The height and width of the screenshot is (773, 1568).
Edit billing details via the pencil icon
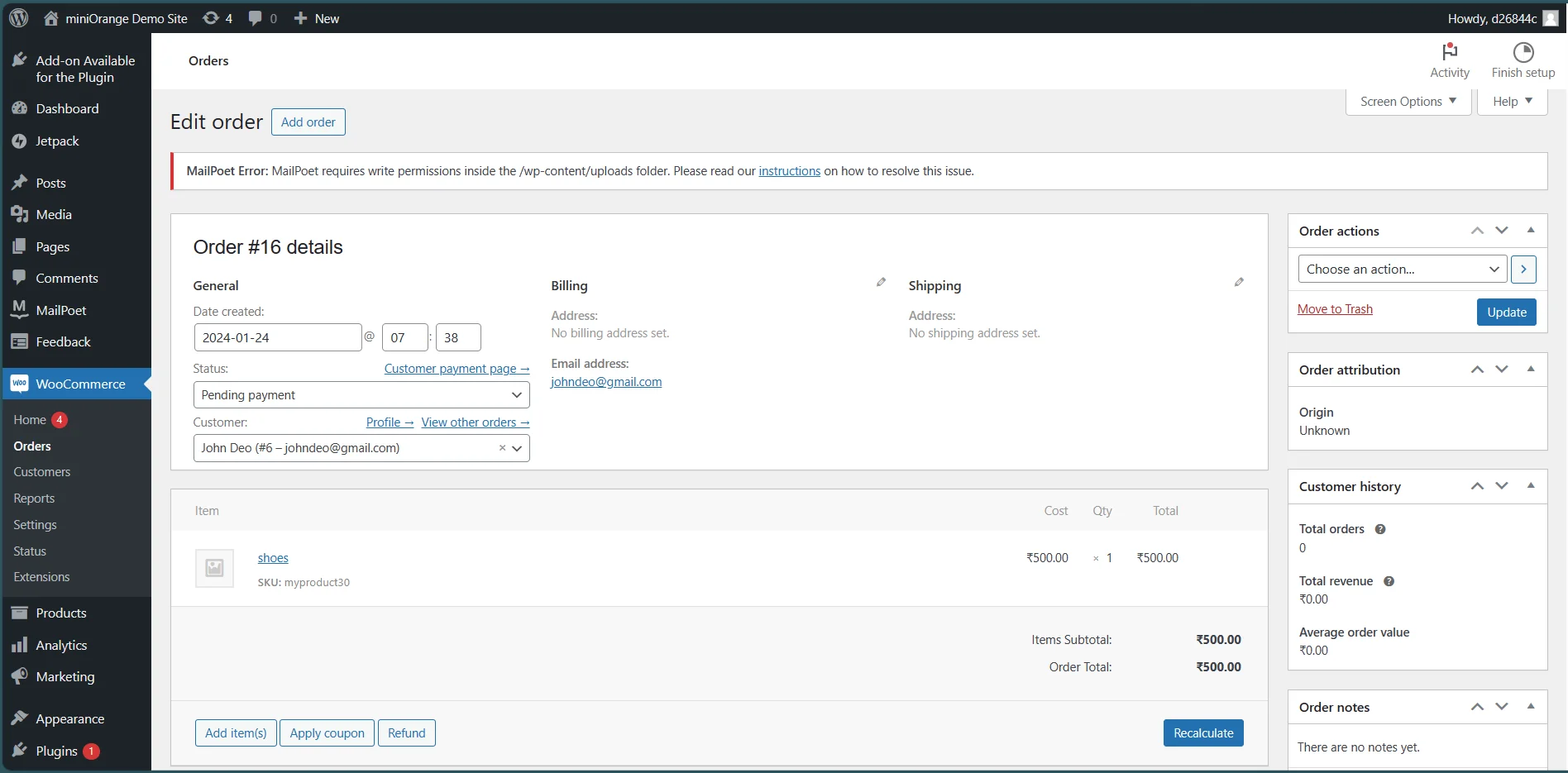[x=880, y=282]
